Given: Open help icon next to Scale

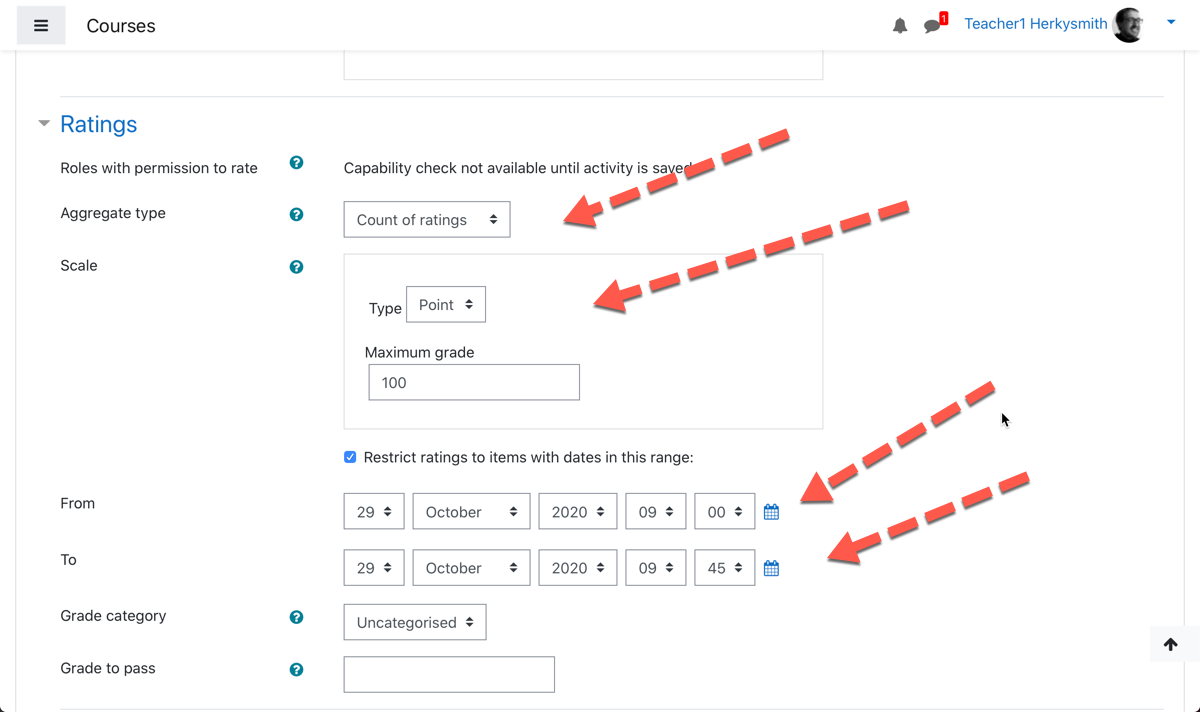Looking at the screenshot, I should click(x=296, y=267).
